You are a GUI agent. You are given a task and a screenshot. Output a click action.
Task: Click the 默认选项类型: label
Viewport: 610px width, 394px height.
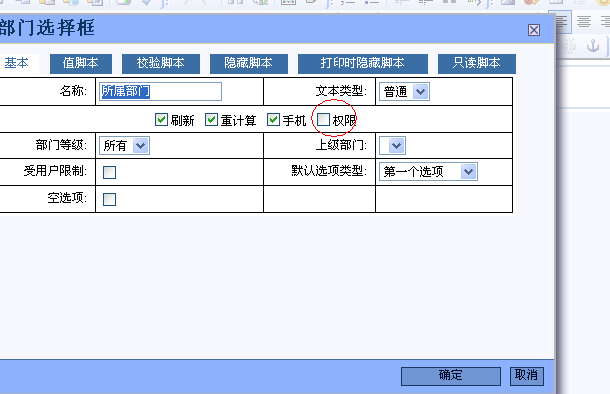(329, 171)
